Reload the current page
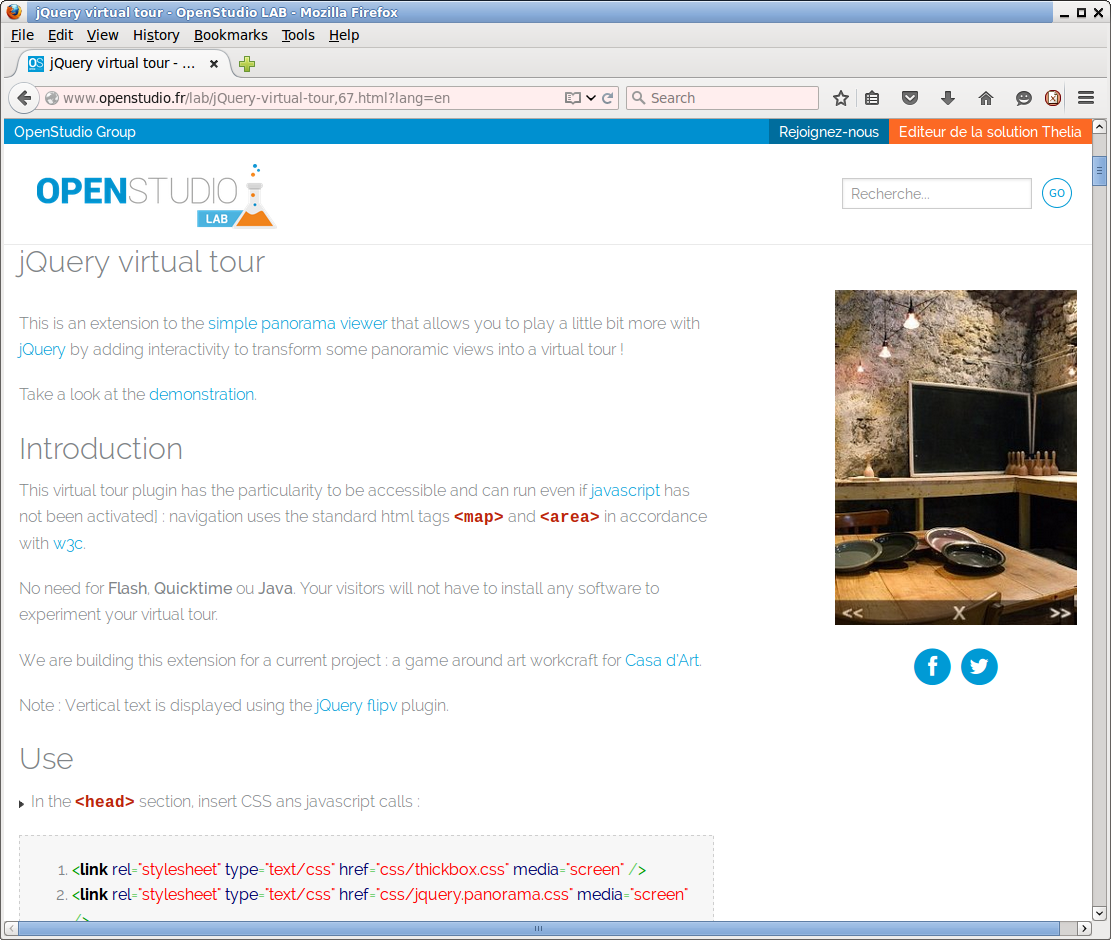The image size is (1111, 940). tap(608, 98)
